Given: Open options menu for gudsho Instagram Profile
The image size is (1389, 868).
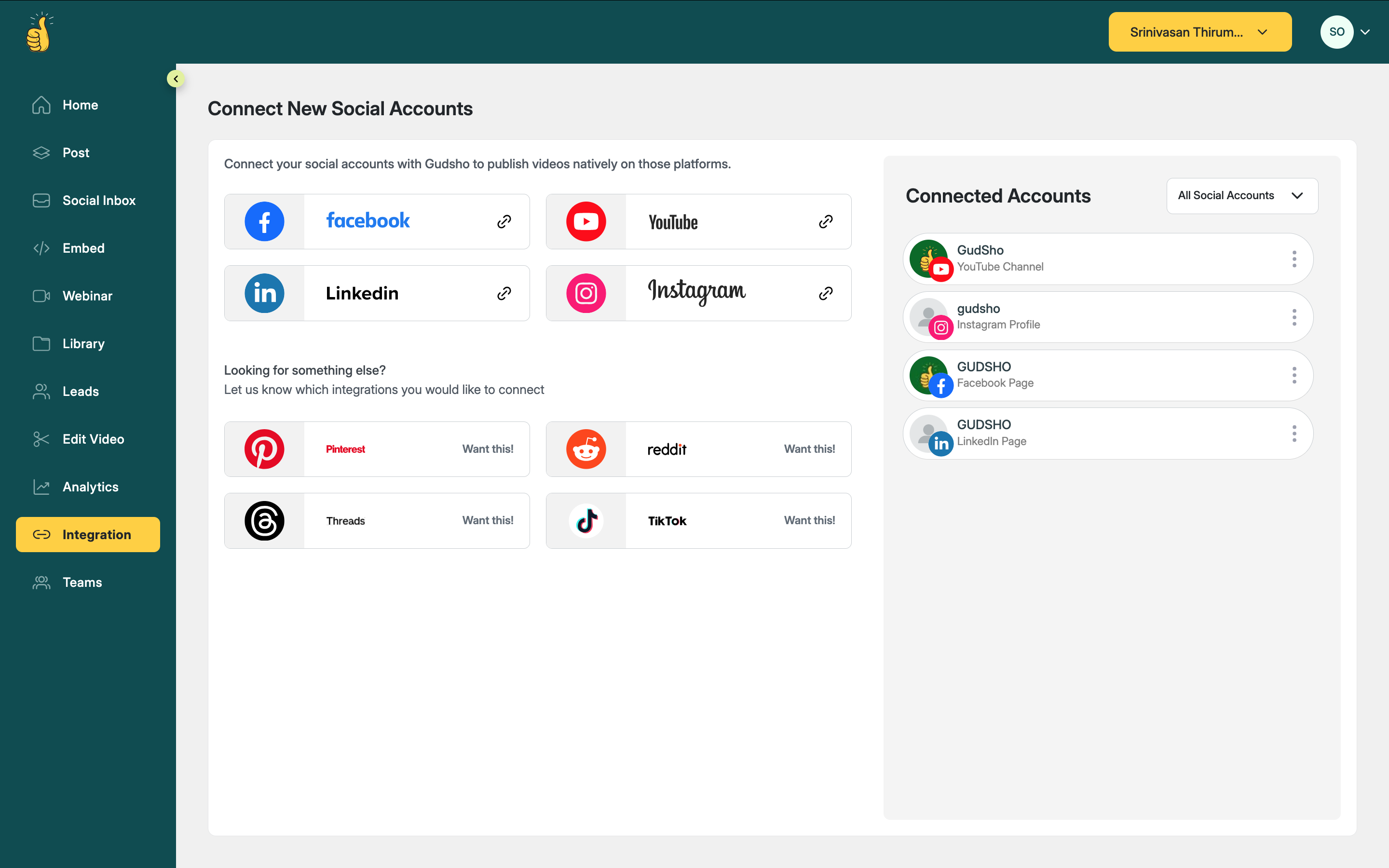Looking at the screenshot, I should point(1294,317).
